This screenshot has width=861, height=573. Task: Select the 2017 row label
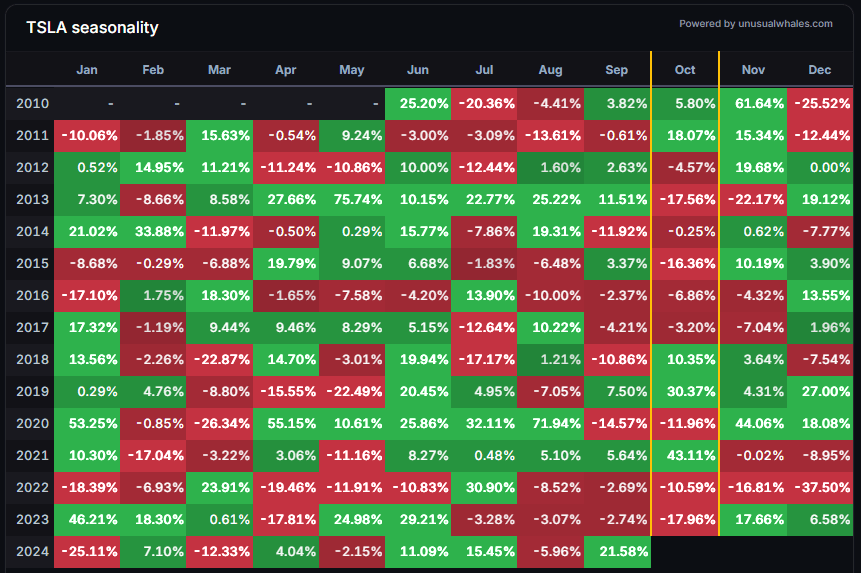(x=33, y=326)
